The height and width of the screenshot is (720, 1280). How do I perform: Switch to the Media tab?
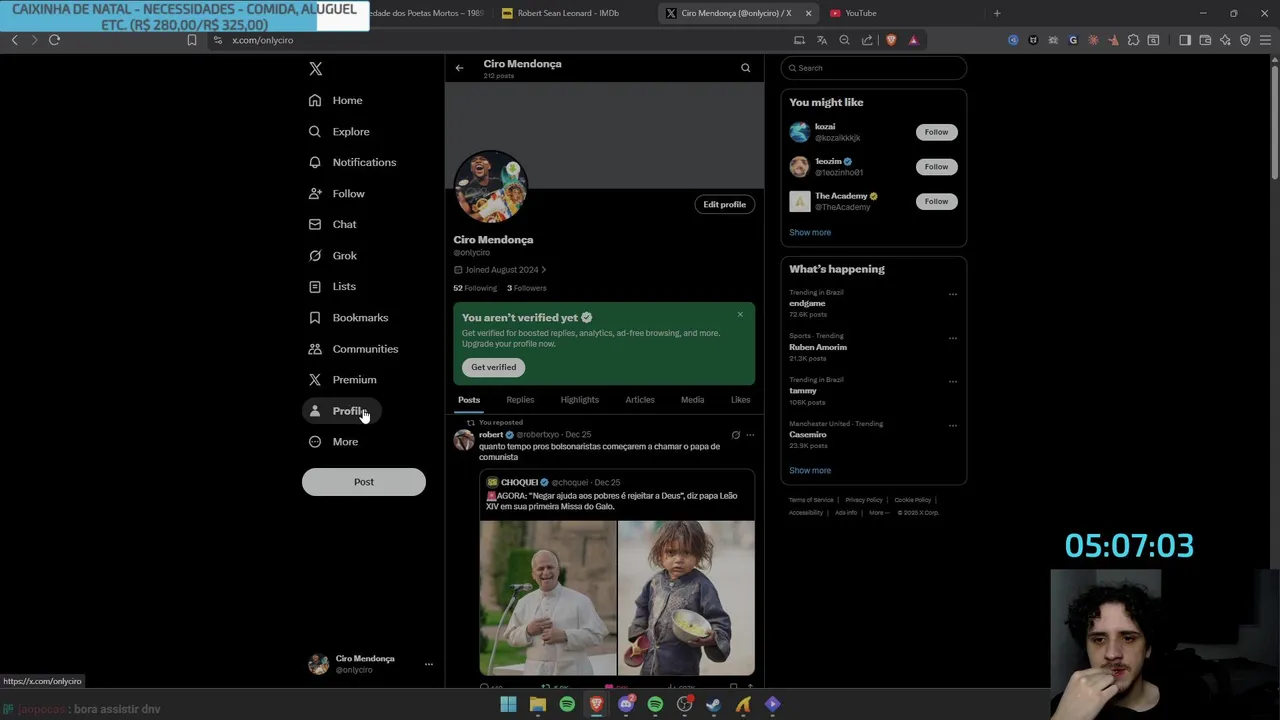692,400
